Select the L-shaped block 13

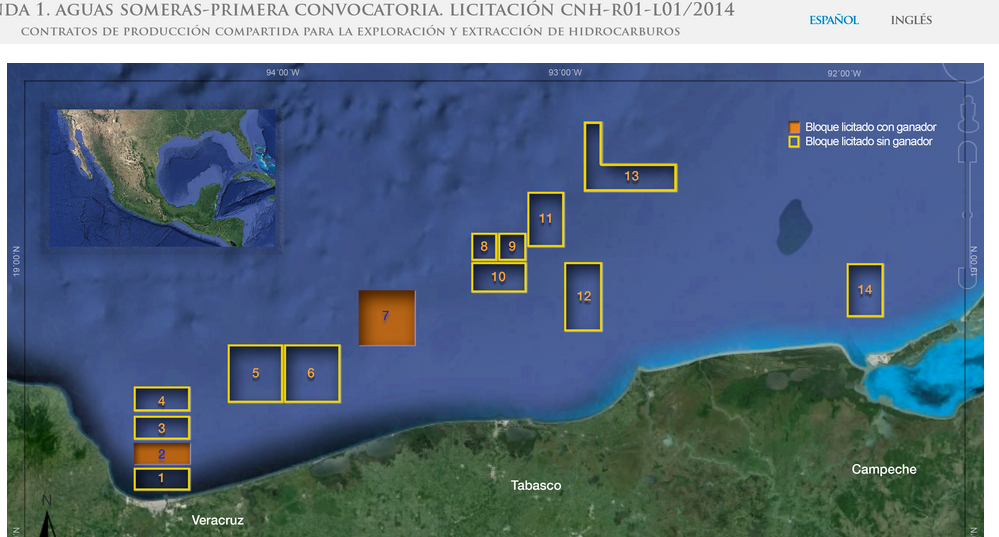click(631, 177)
